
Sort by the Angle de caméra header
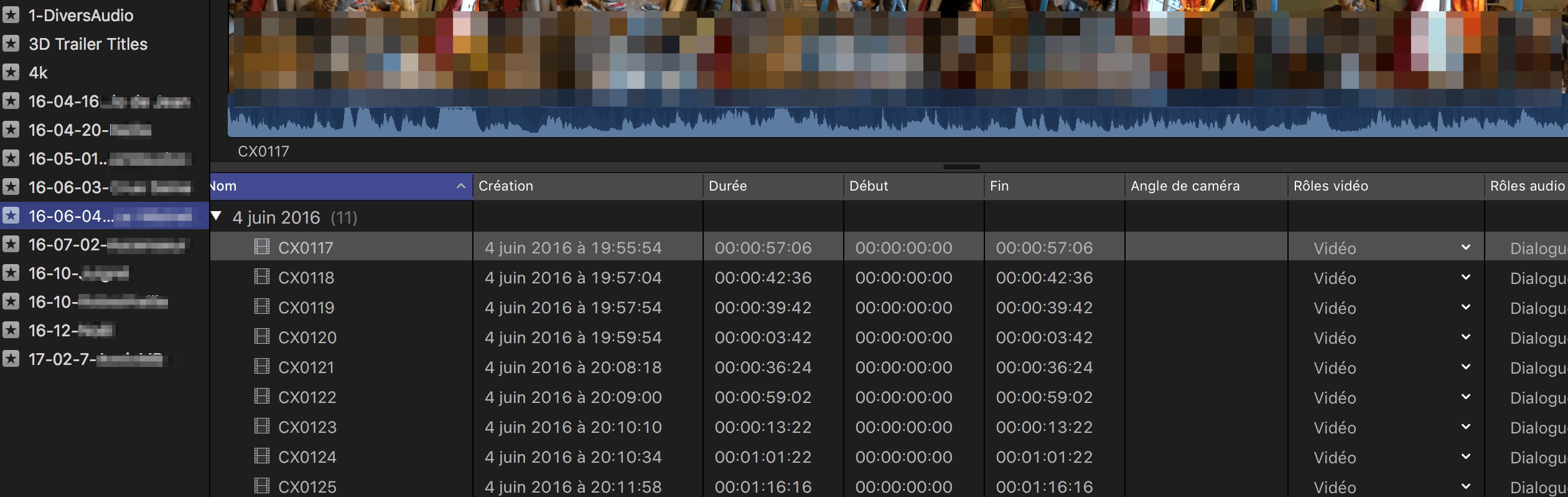coord(1206,186)
